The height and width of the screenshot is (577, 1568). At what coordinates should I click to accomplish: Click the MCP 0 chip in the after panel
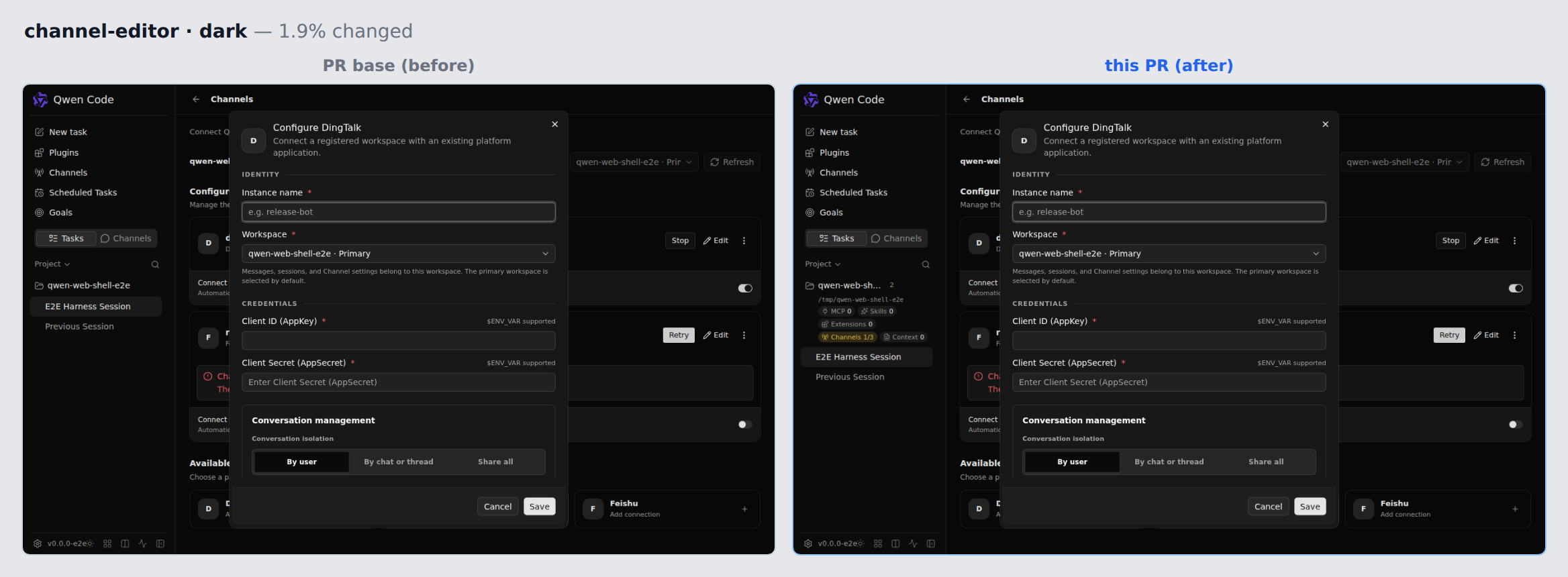pyautogui.click(x=837, y=311)
